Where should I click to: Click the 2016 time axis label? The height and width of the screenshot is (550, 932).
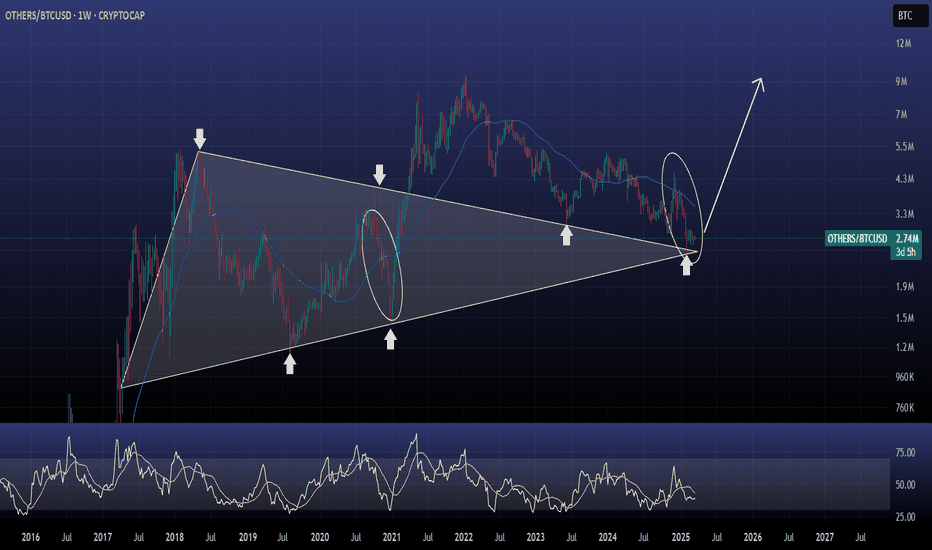click(30, 538)
